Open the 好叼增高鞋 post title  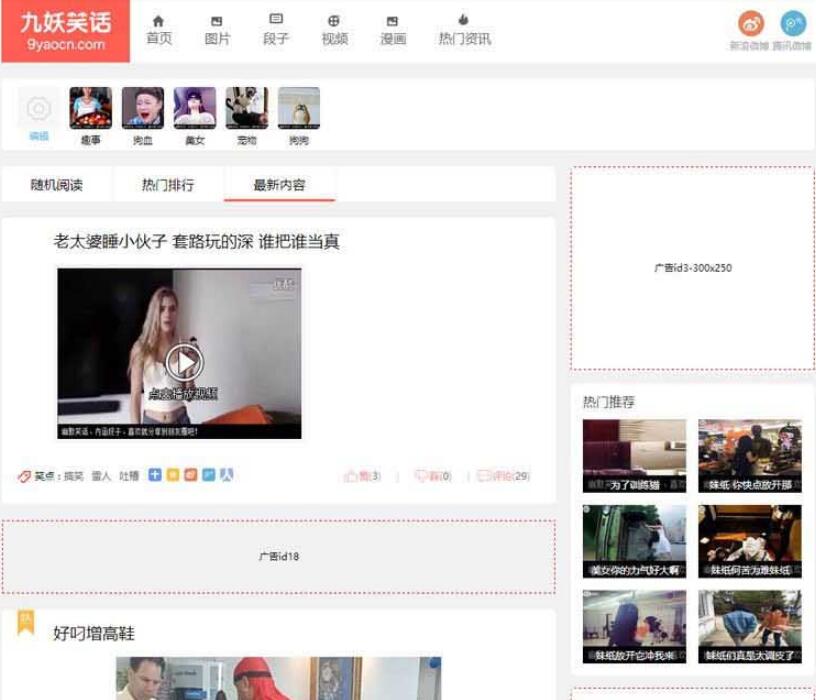pyautogui.click(x=95, y=632)
